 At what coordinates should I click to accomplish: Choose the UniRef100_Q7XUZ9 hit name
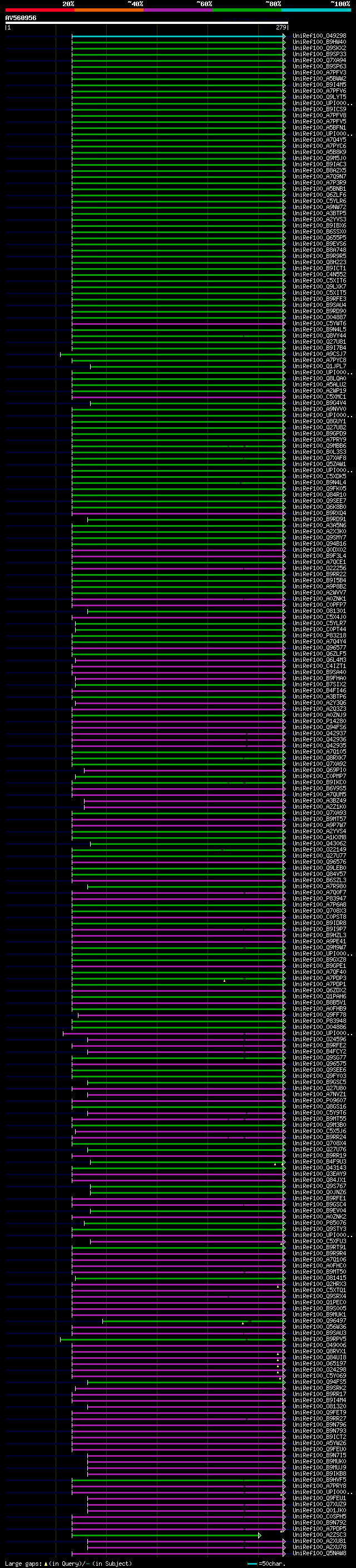[x=319, y=1505]
